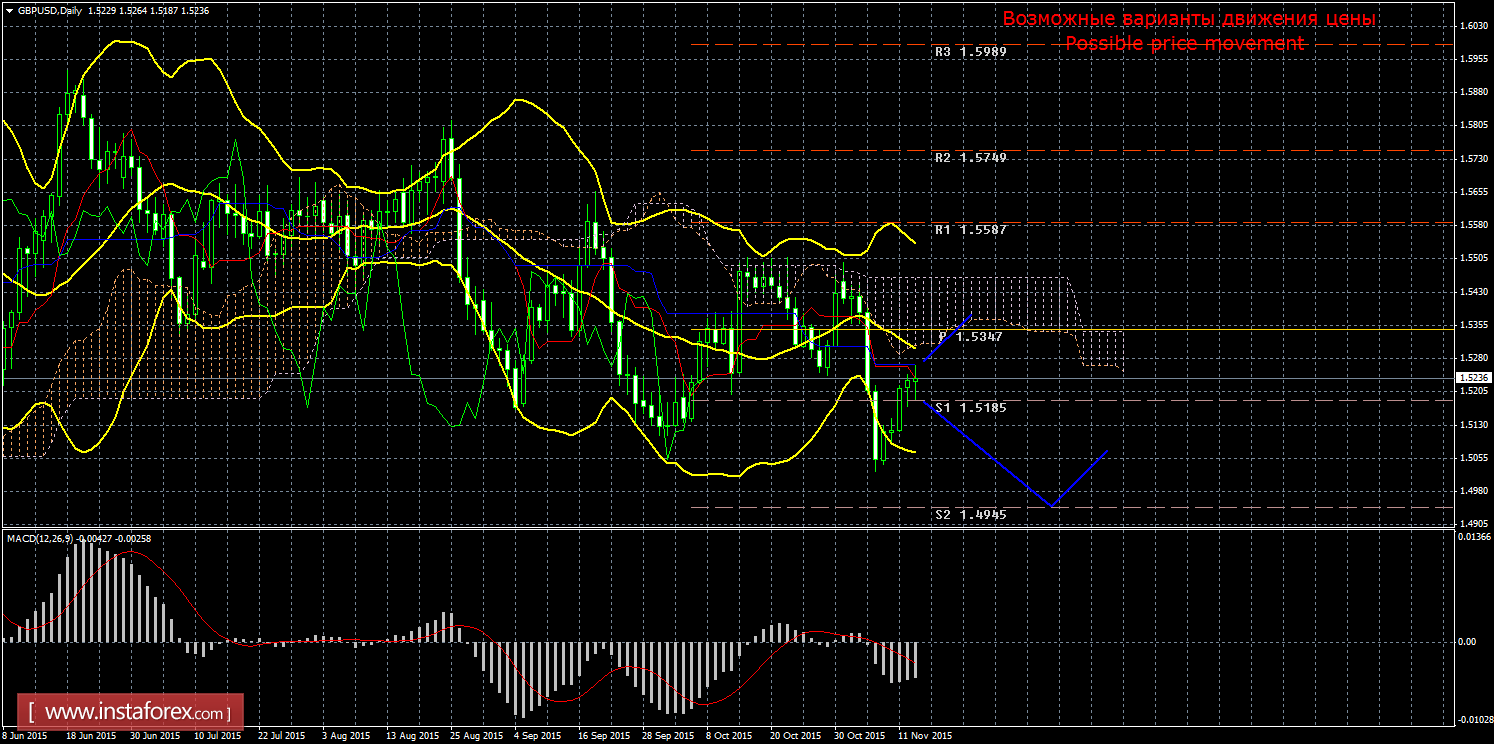Screen dimensions: 1494x744
Task: Click 1.5805 on the price scale
Action: (x=1474, y=126)
